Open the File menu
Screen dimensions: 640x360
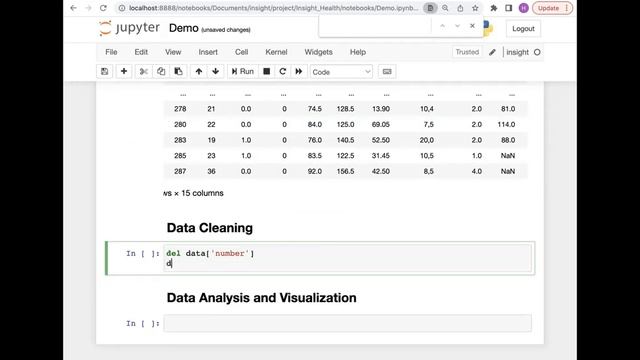pos(111,52)
